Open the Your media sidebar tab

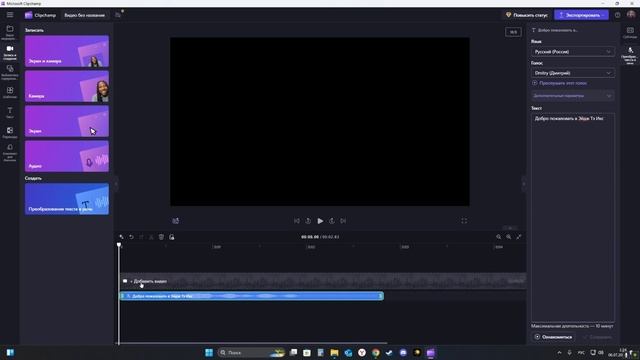point(10,33)
